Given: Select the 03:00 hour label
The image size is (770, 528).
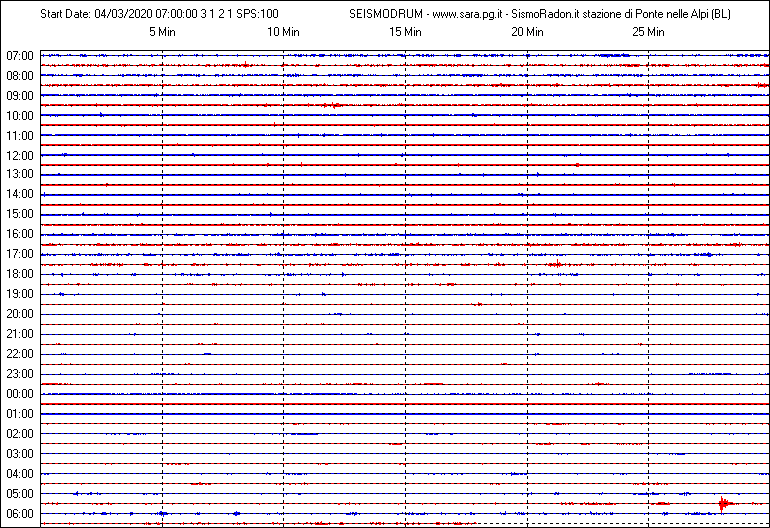Looking at the screenshot, I should (x=21, y=454).
